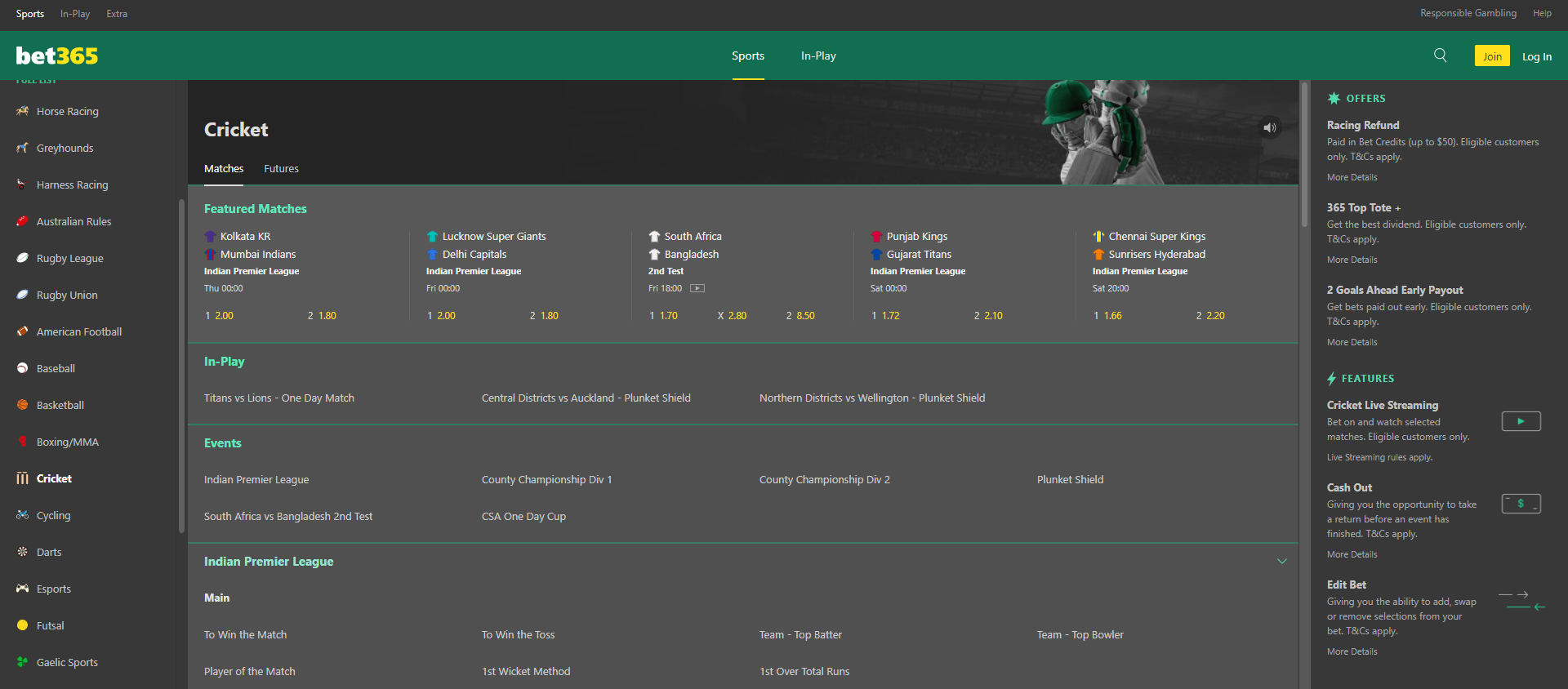Open More Details for 365 Top Tote
The height and width of the screenshot is (689, 1568).
tap(1352, 260)
